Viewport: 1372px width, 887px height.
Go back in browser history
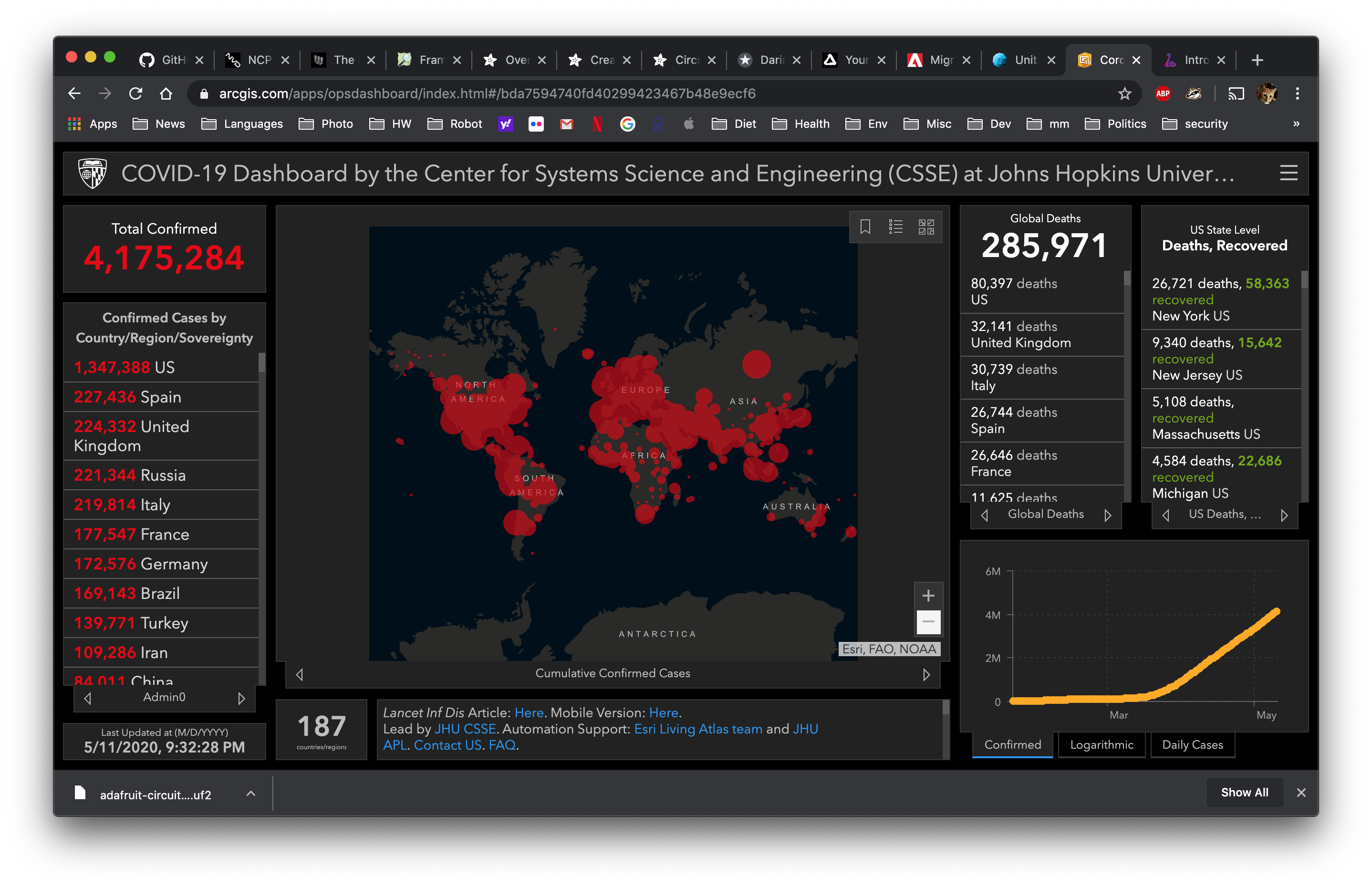(74, 93)
